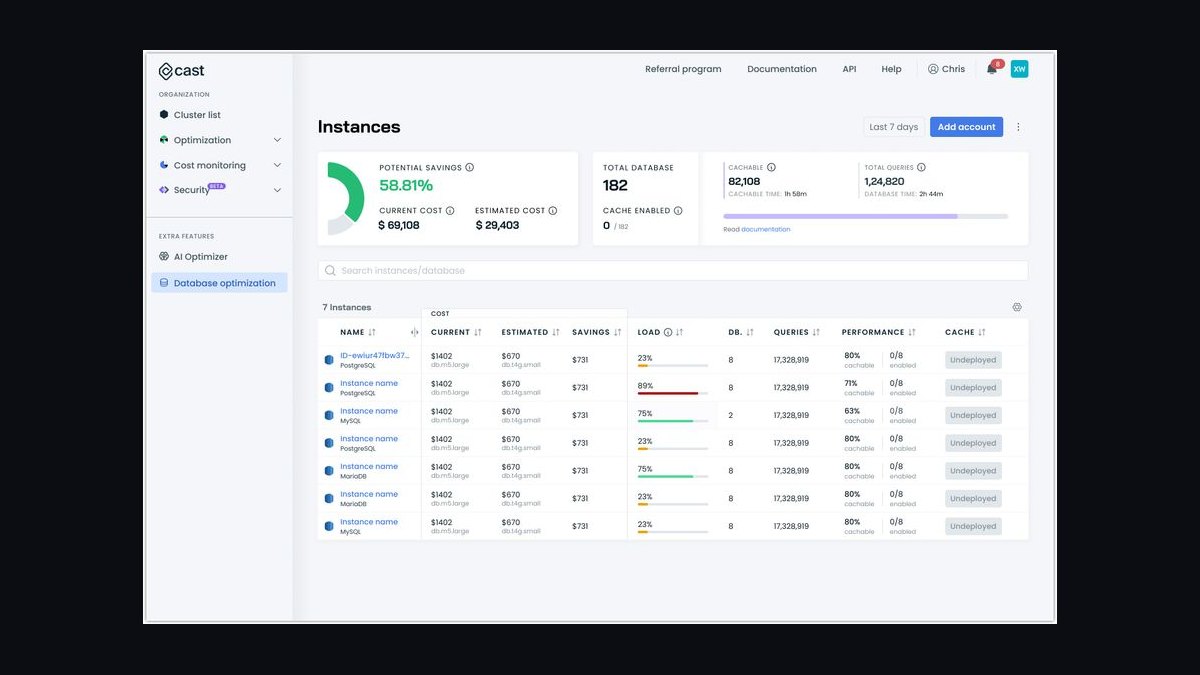Sort by Name column arrows
Image resolution: width=1200 pixels, height=675 pixels.
[x=372, y=332]
